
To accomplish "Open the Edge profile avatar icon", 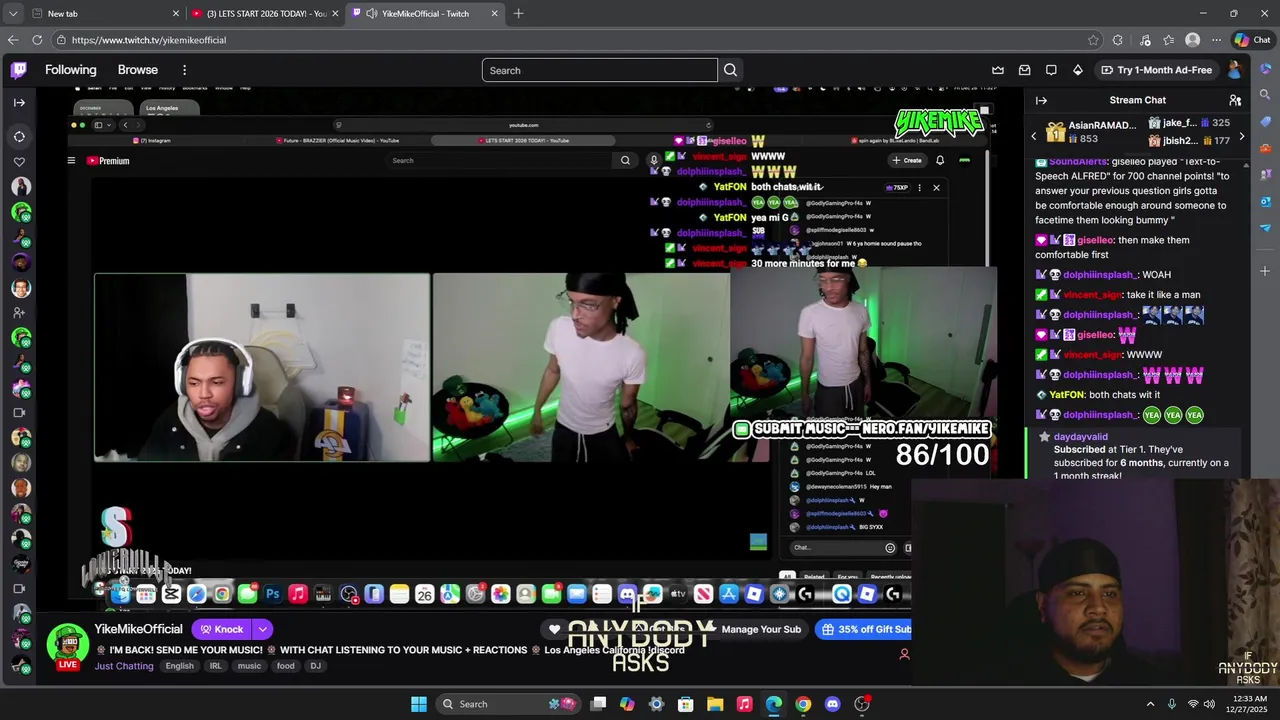I will click(x=1192, y=40).
